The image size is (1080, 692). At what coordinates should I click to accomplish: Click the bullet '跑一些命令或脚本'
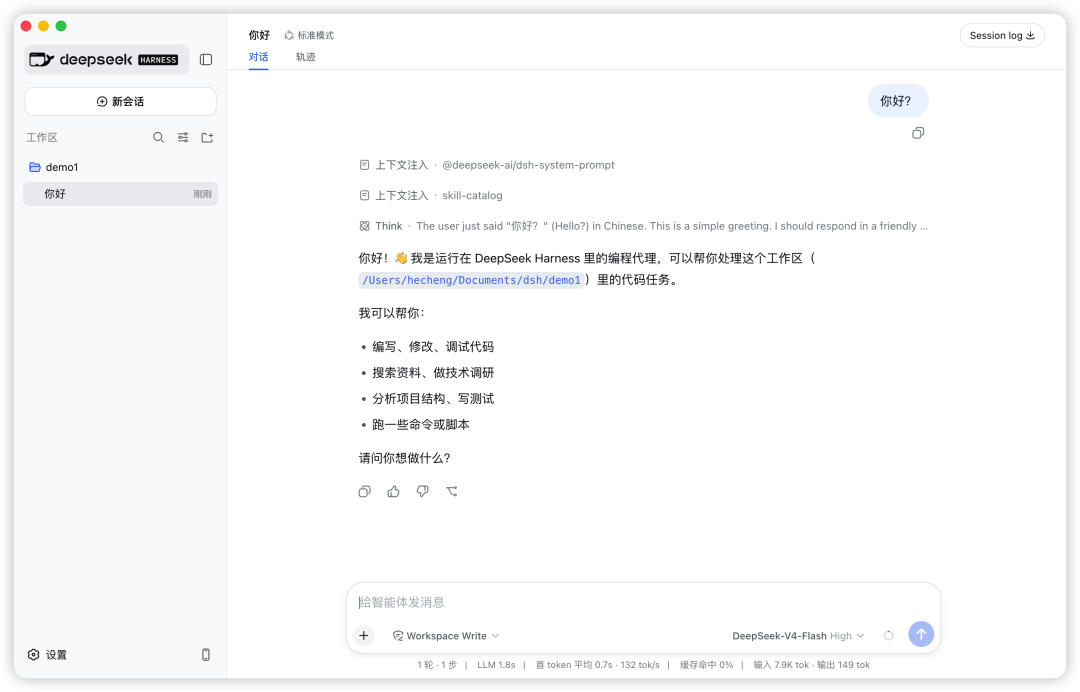coord(421,425)
